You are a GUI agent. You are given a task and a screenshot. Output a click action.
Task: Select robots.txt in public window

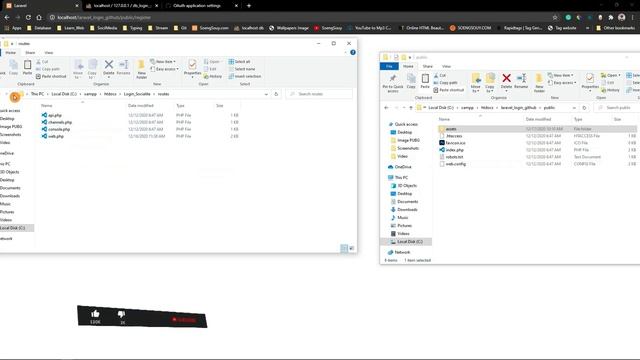pyautogui.click(x=451, y=157)
